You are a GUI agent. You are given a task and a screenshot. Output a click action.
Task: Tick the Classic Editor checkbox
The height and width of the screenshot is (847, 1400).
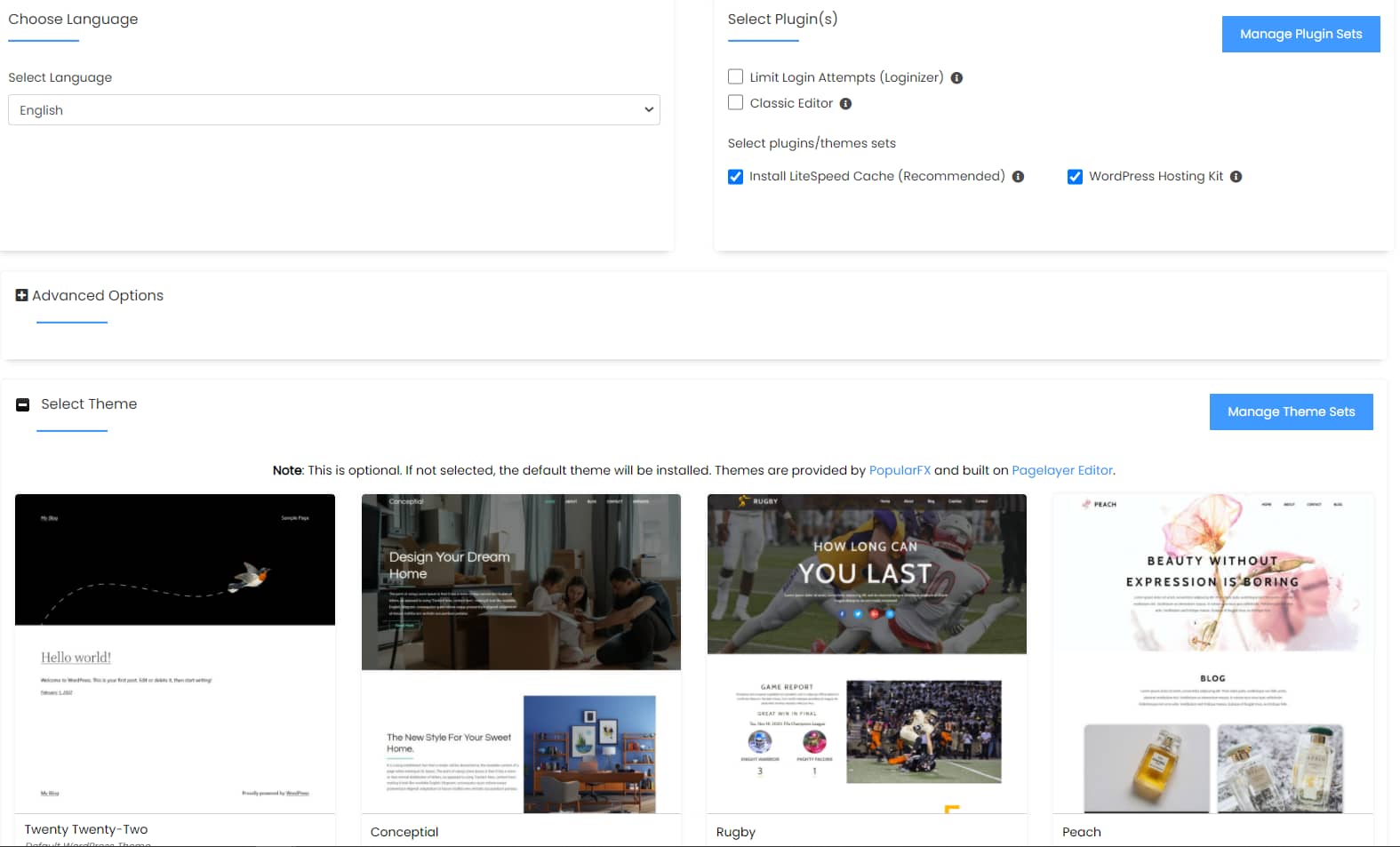735,102
